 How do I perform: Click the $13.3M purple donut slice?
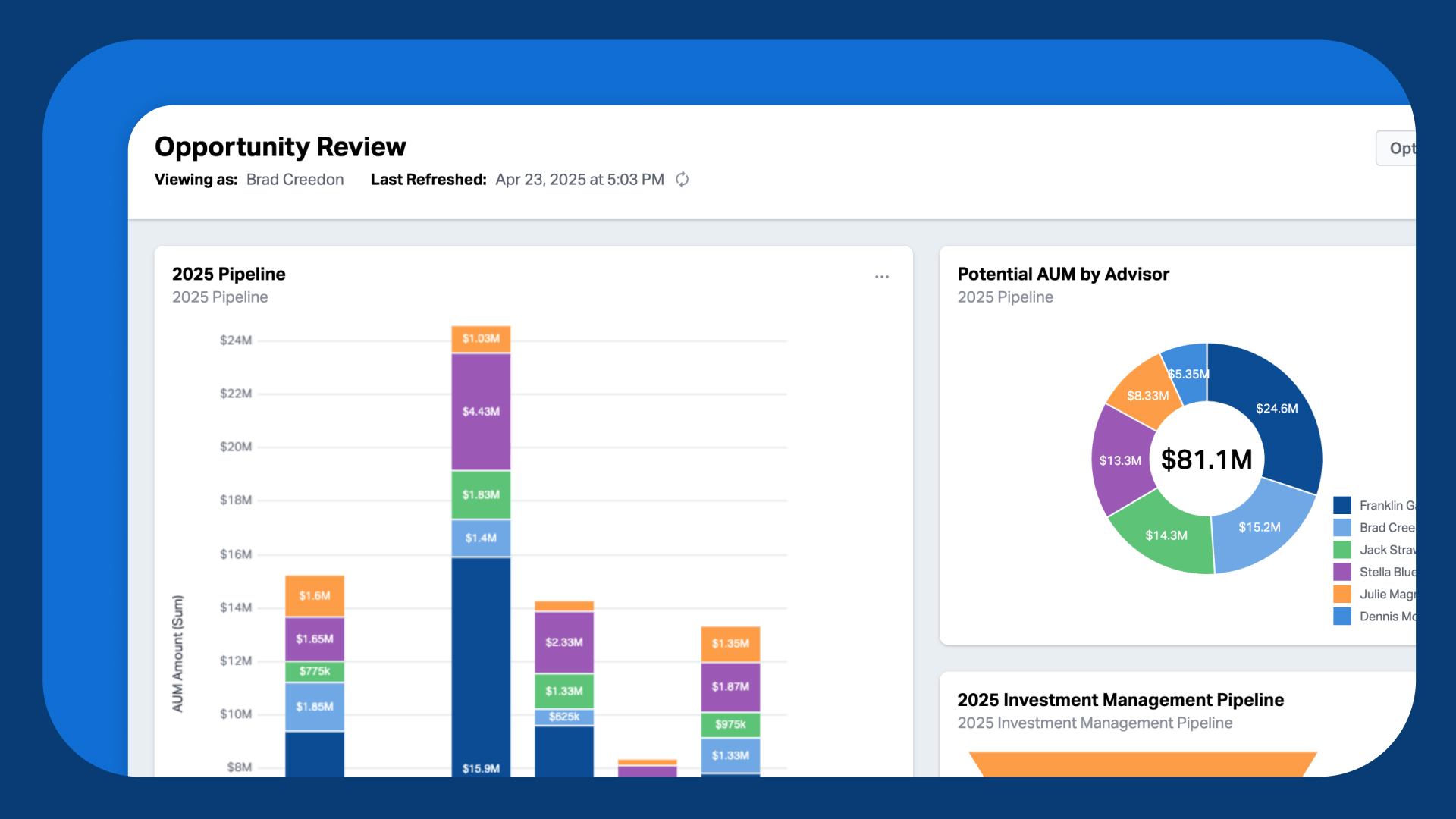coord(1119,460)
